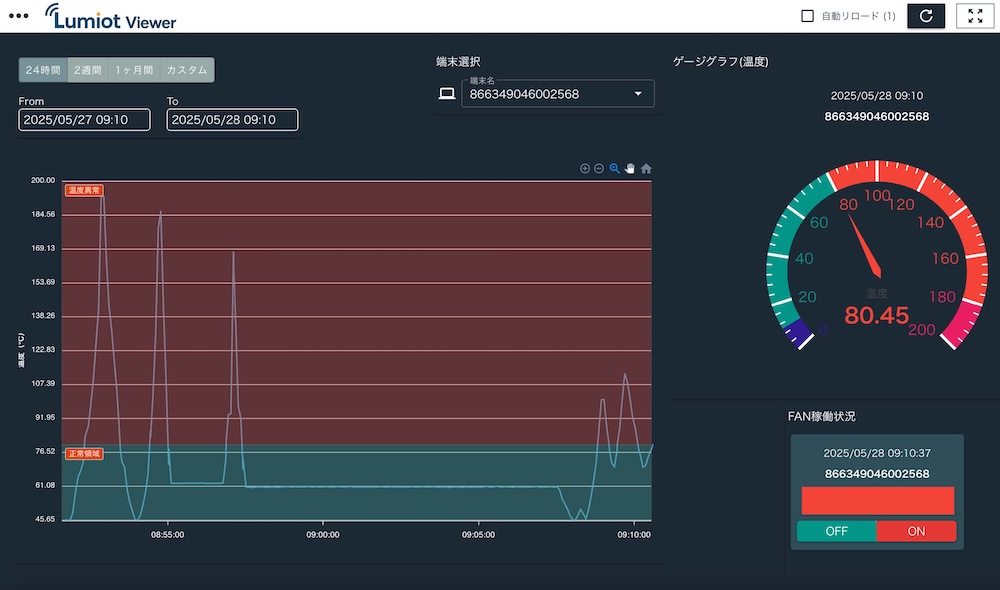This screenshot has height=590, width=1000.
Task: Click the red FAN status indicator bar
Action: (877, 501)
